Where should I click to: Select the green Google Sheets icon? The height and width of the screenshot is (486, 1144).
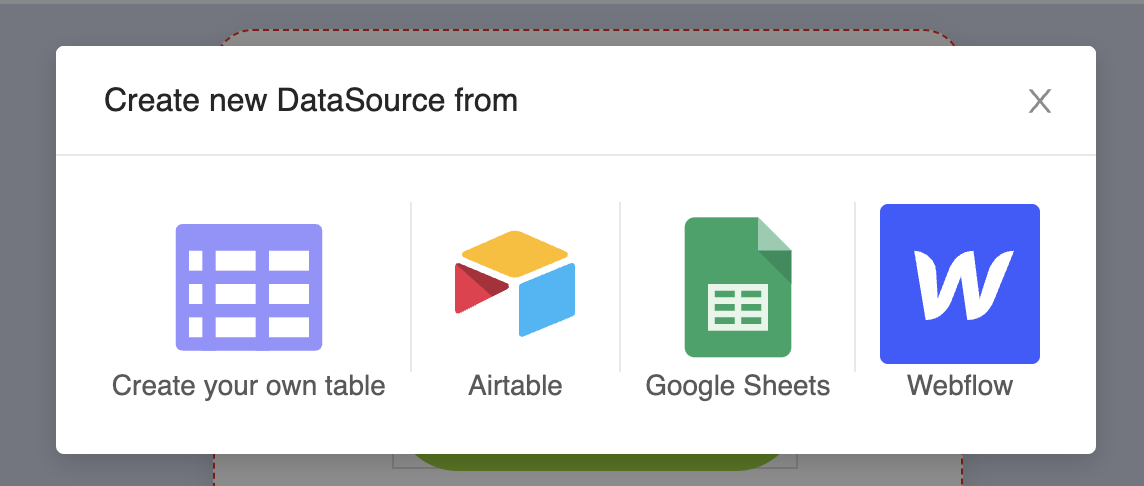click(738, 287)
